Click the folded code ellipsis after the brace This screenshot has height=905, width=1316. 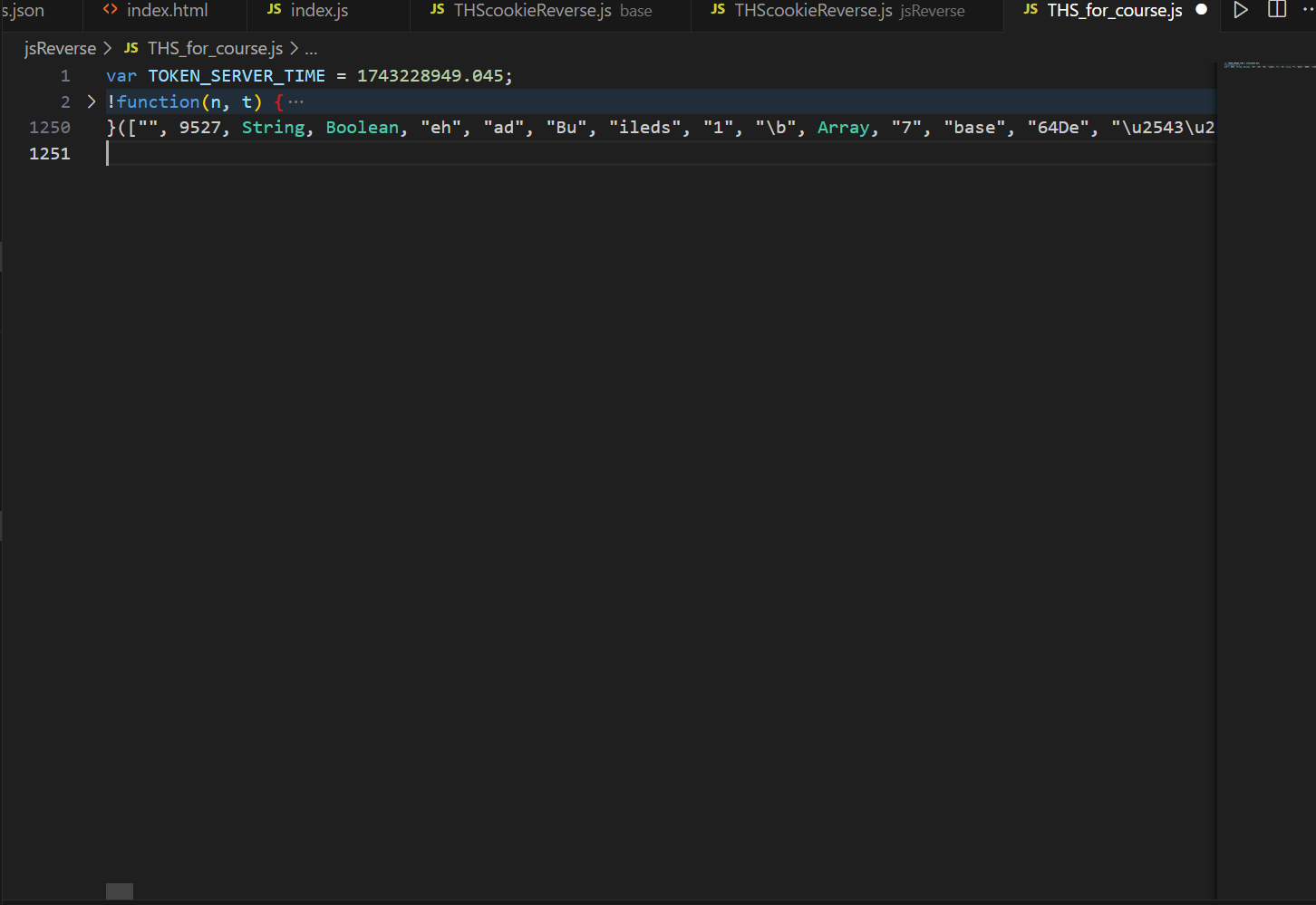tap(296, 102)
